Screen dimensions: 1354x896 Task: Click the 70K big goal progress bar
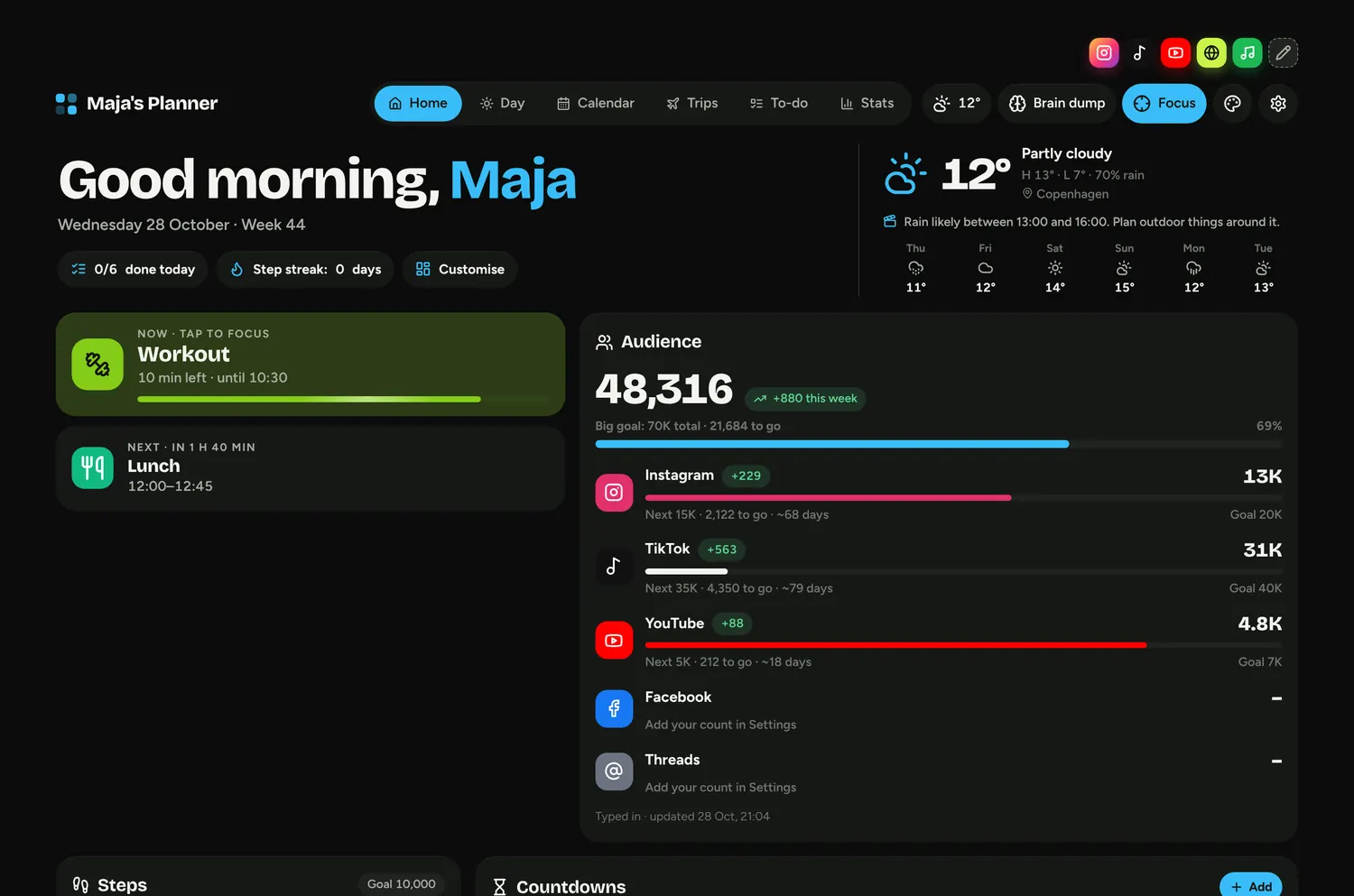pyautogui.click(x=939, y=444)
